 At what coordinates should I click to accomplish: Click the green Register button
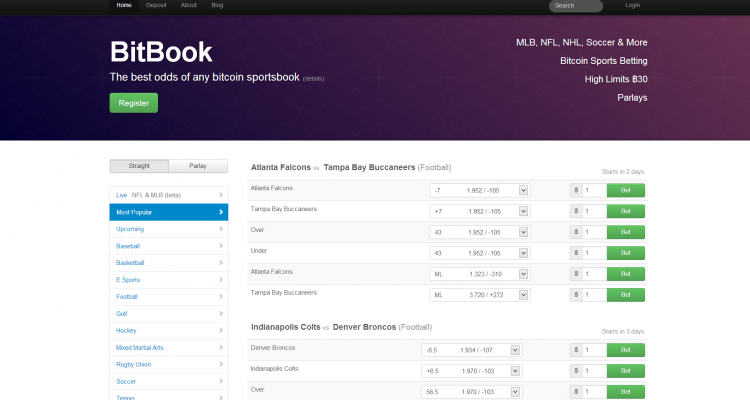[x=133, y=103]
